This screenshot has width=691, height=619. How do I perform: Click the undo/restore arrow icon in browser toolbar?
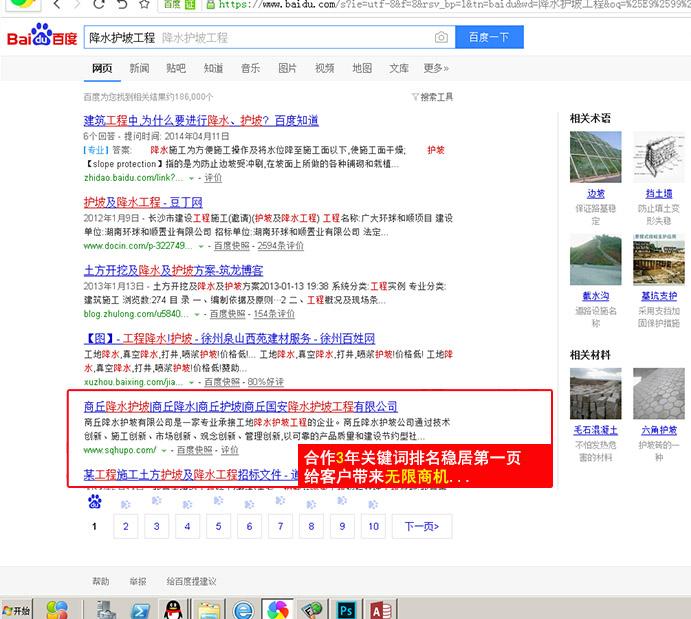pyautogui.click(x=122, y=4)
